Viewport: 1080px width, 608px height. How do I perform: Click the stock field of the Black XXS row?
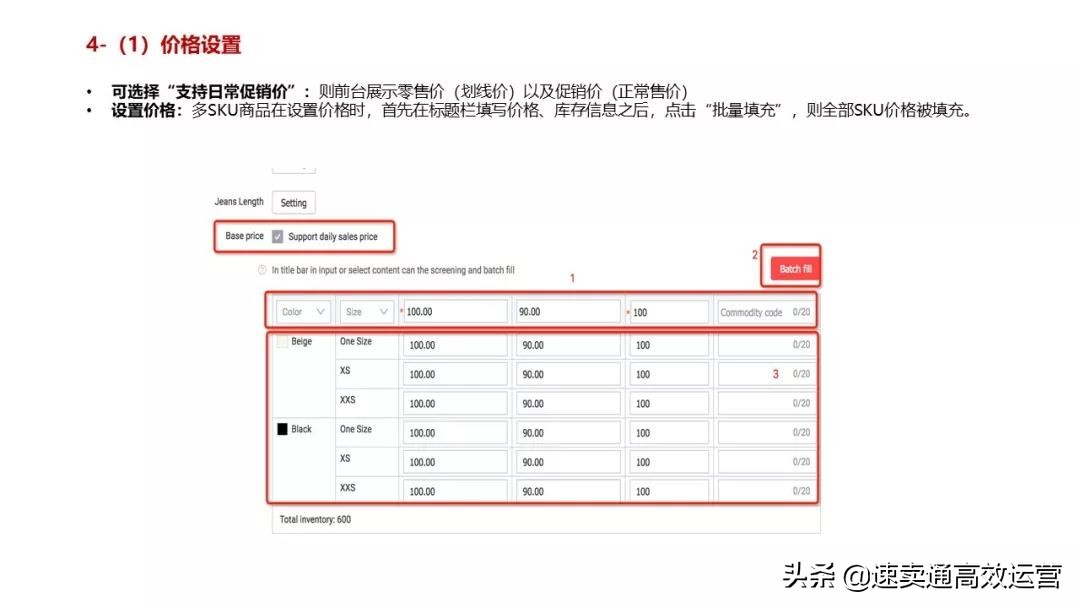tap(669, 490)
